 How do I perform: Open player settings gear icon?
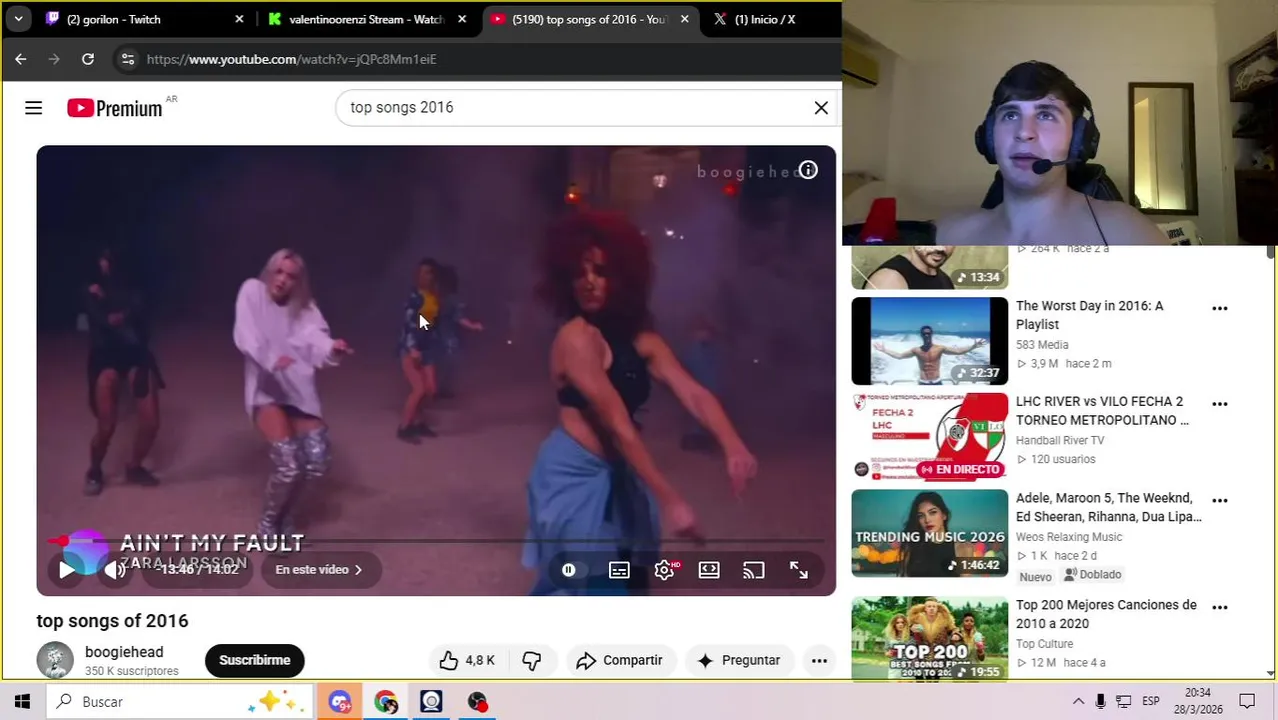664,570
